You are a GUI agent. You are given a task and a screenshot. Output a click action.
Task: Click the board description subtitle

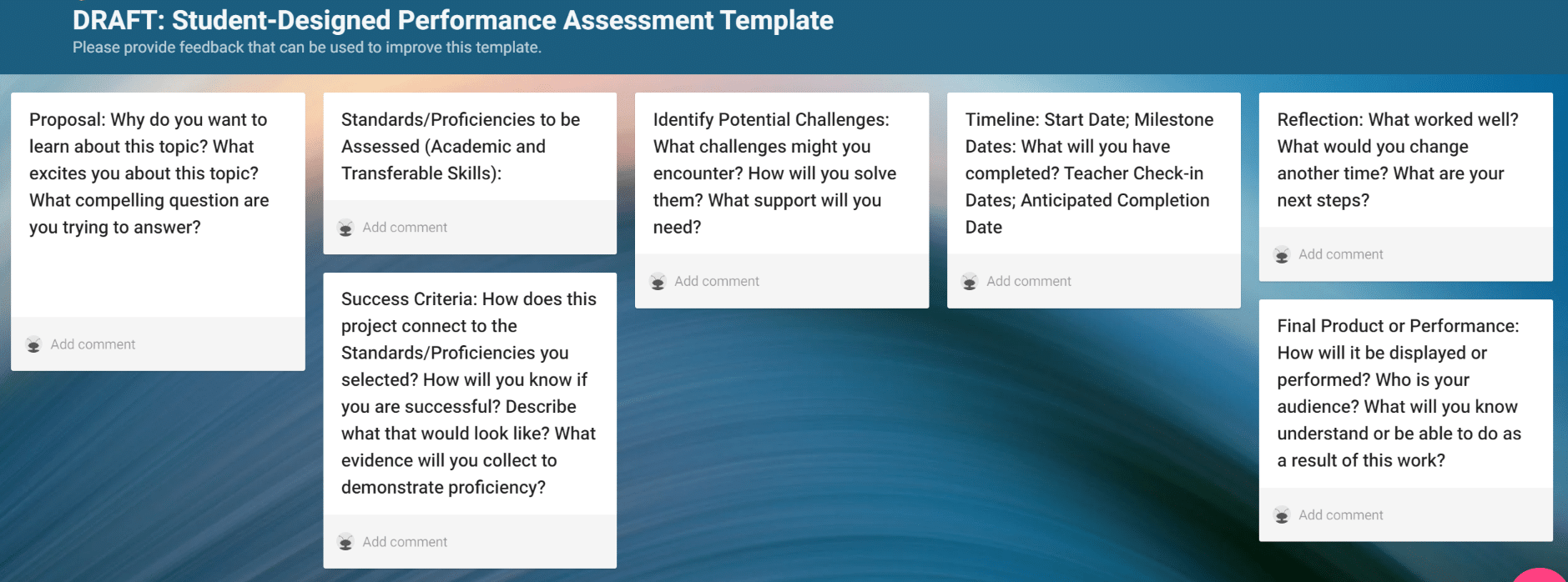(307, 48)
